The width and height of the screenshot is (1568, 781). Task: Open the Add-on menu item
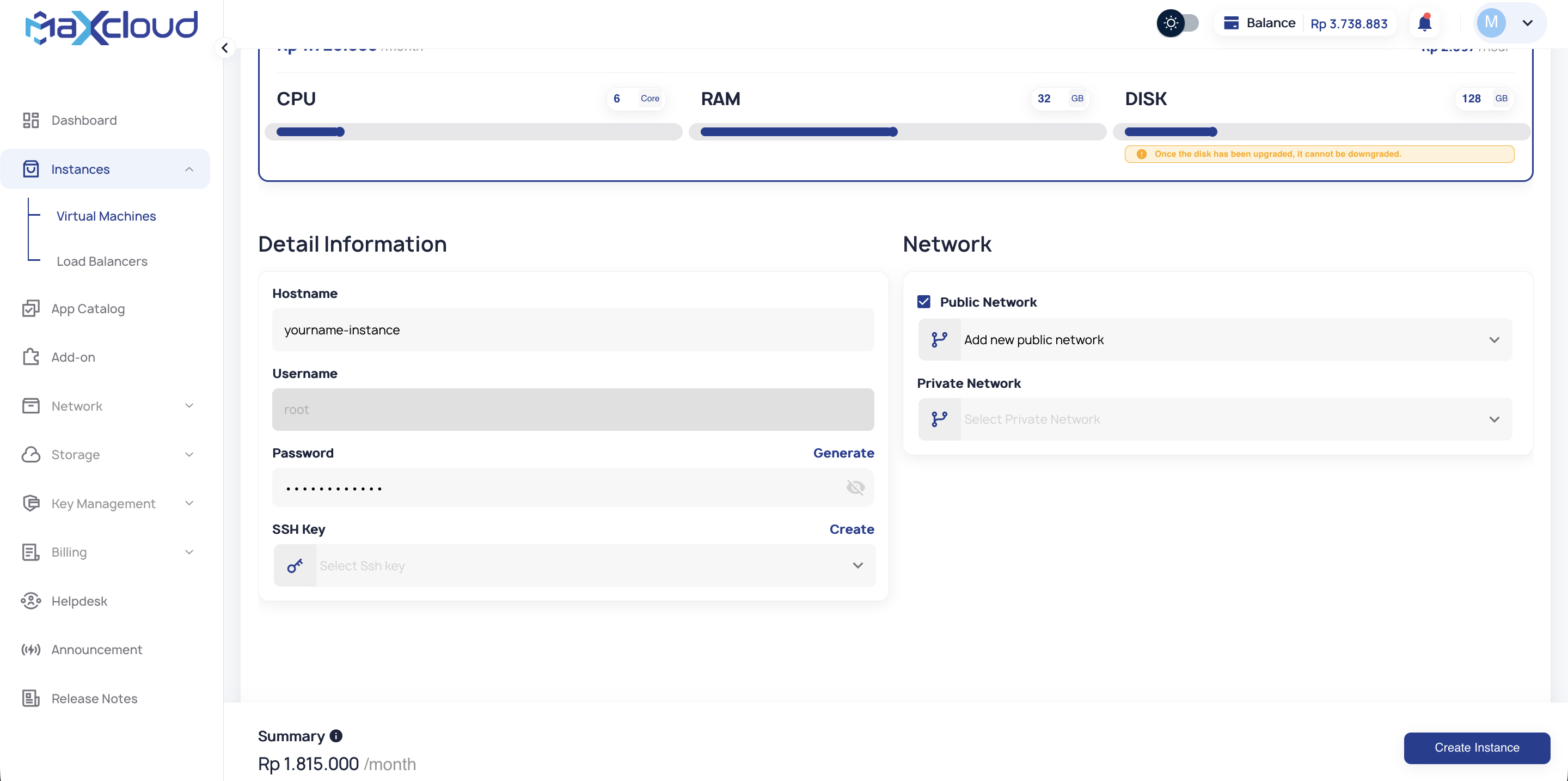(x=73, y=357)
